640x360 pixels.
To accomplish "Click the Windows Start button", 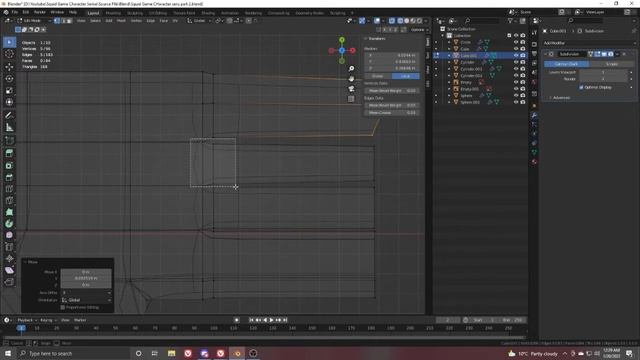I will click(x=8, y=353).
